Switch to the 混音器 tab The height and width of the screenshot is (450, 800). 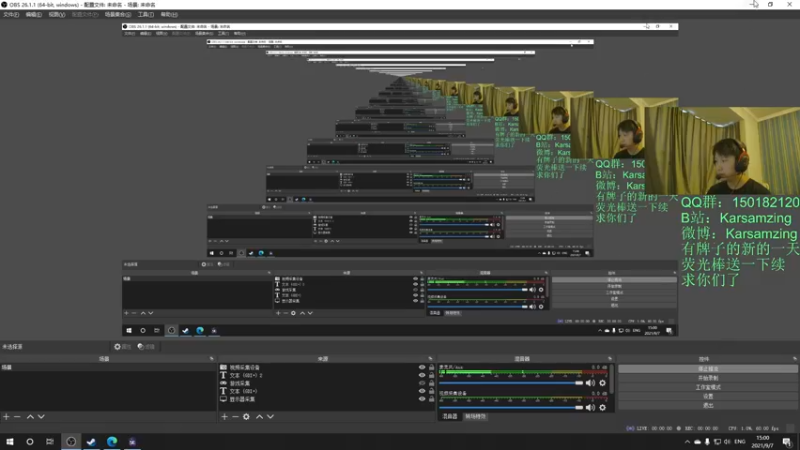[x=450, y=417]
